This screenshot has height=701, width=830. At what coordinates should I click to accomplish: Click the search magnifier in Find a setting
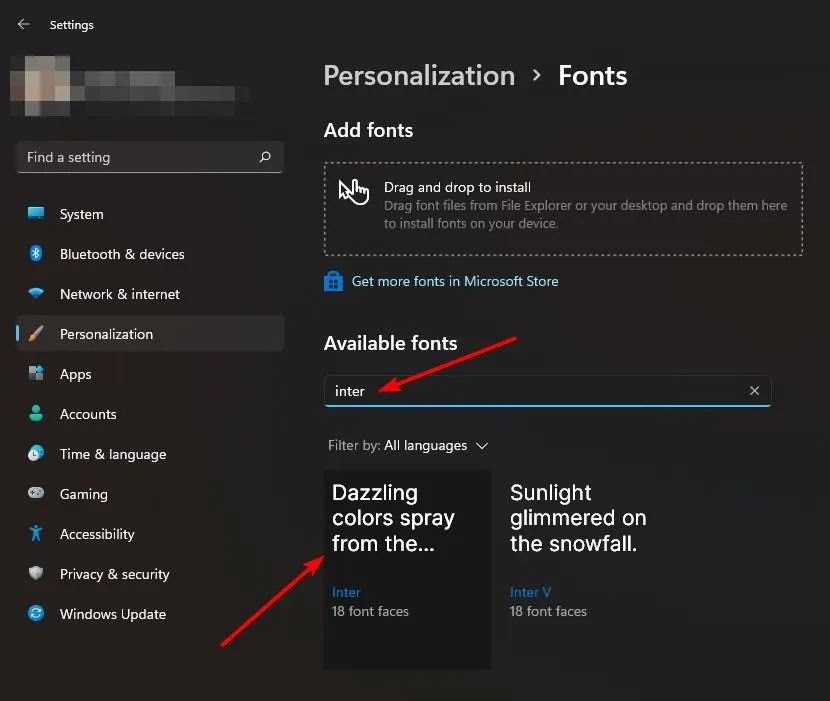[265, 157]
